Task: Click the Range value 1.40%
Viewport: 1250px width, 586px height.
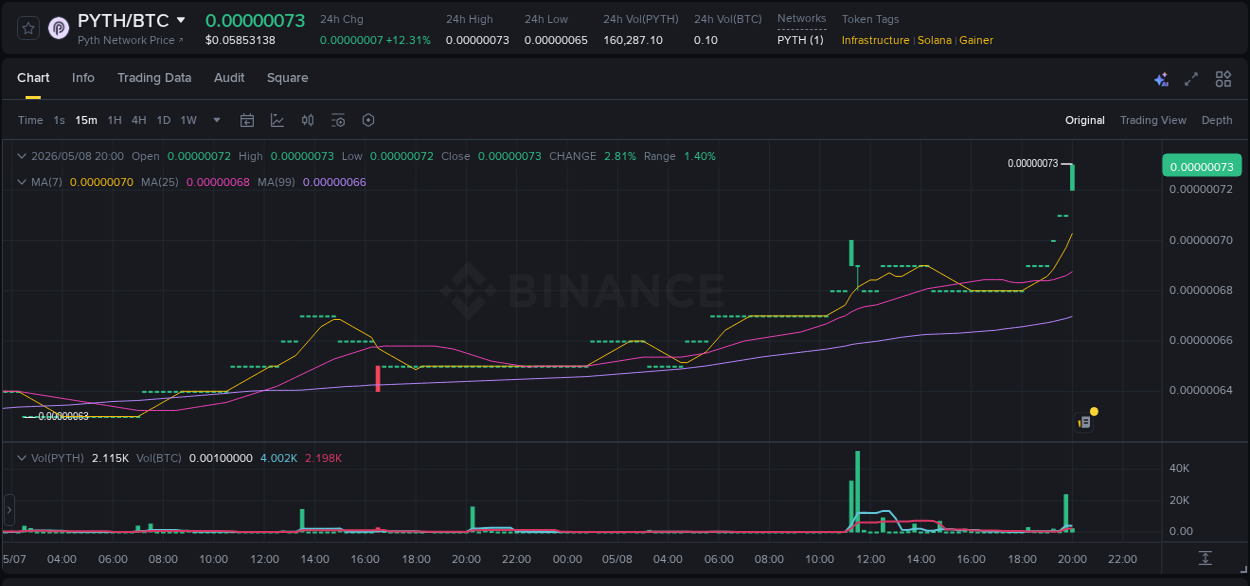Action: (x=700, y=156)
